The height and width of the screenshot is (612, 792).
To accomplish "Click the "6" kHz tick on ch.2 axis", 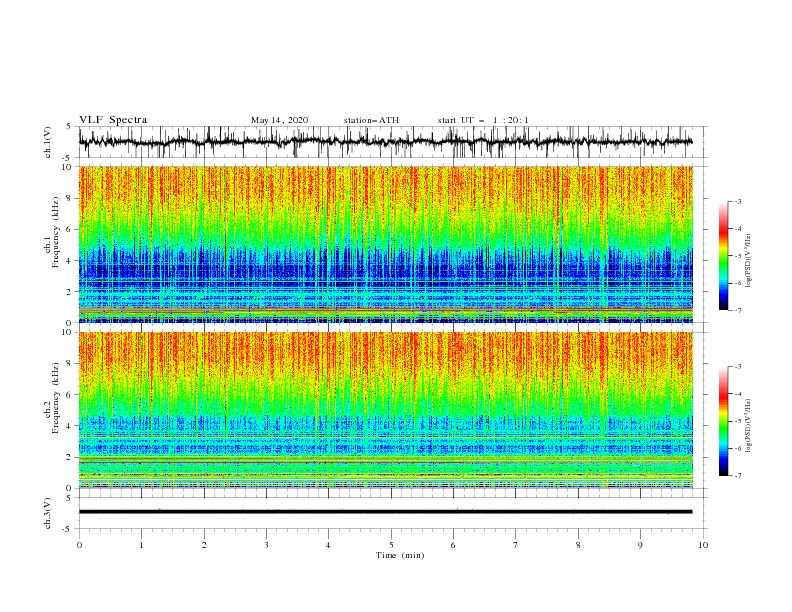I will click(70, 395).
